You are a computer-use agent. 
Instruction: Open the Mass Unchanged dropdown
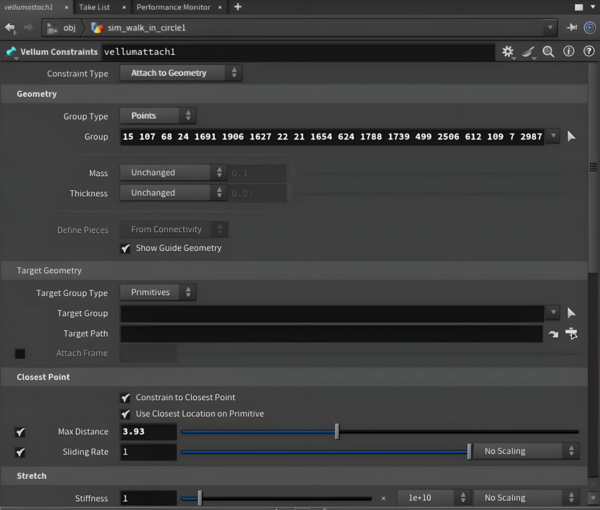tap(172, 173)
